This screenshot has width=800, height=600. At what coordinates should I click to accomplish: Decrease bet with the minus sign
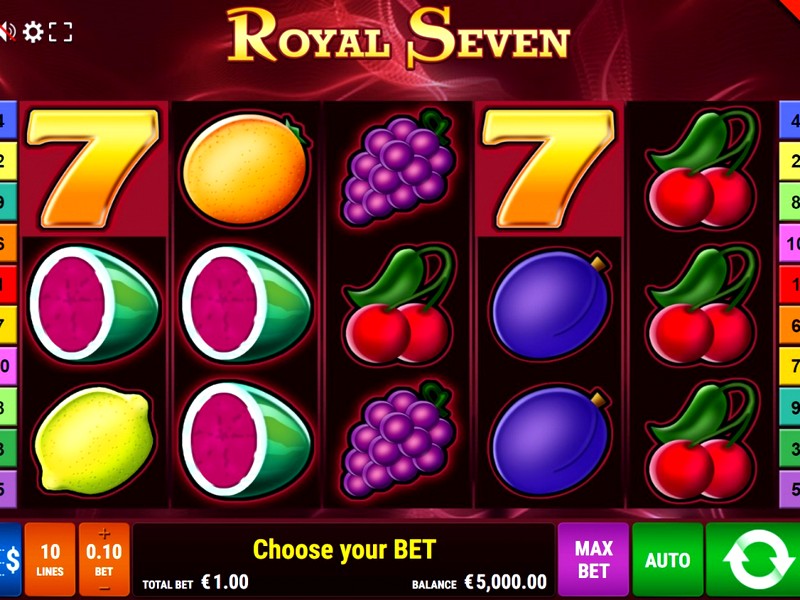[104, 588]
